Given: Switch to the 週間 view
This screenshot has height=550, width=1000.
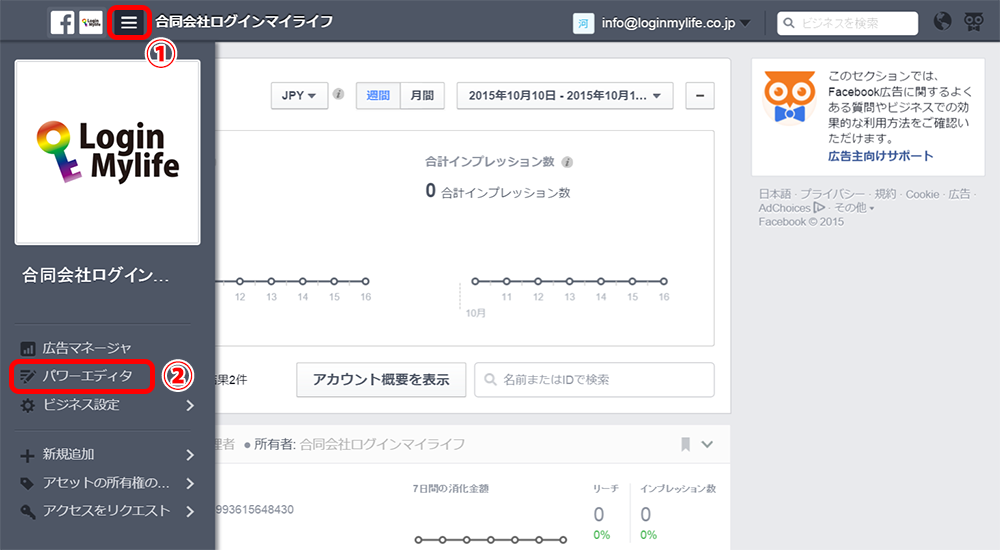Looking at the screenshot, I should 378,96.
